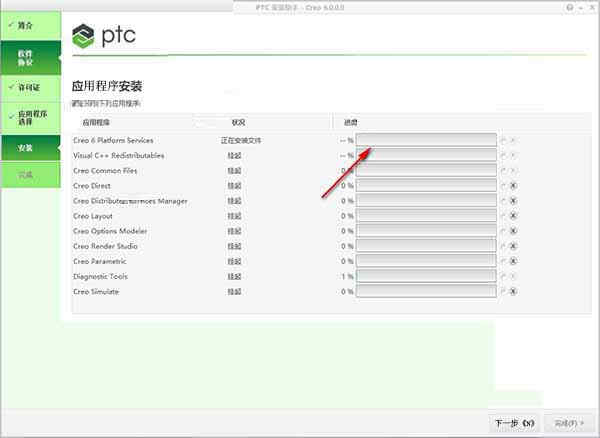Click retry icon for Creo Common Files row

pos(504,171)
